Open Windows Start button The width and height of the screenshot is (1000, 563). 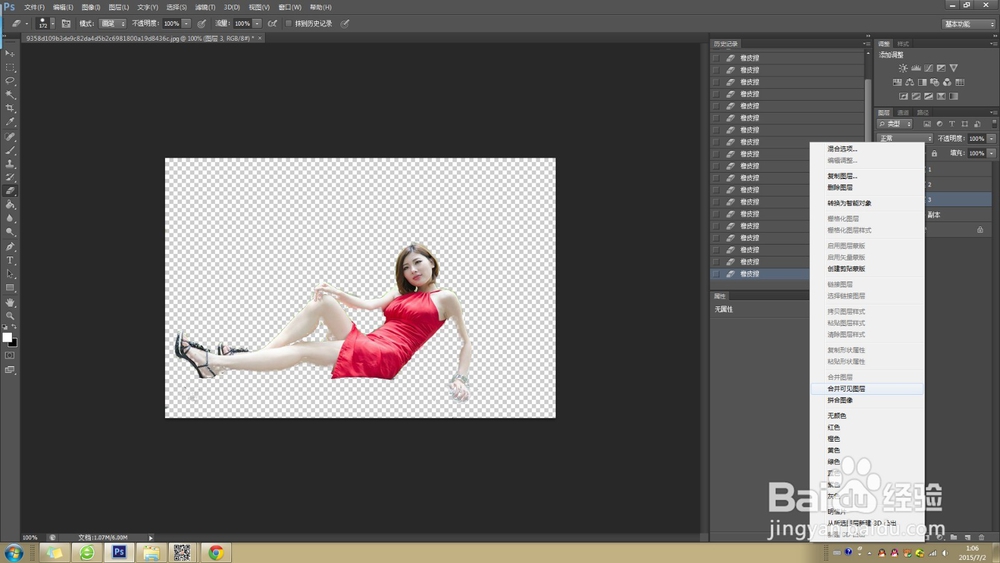point(14,552)
